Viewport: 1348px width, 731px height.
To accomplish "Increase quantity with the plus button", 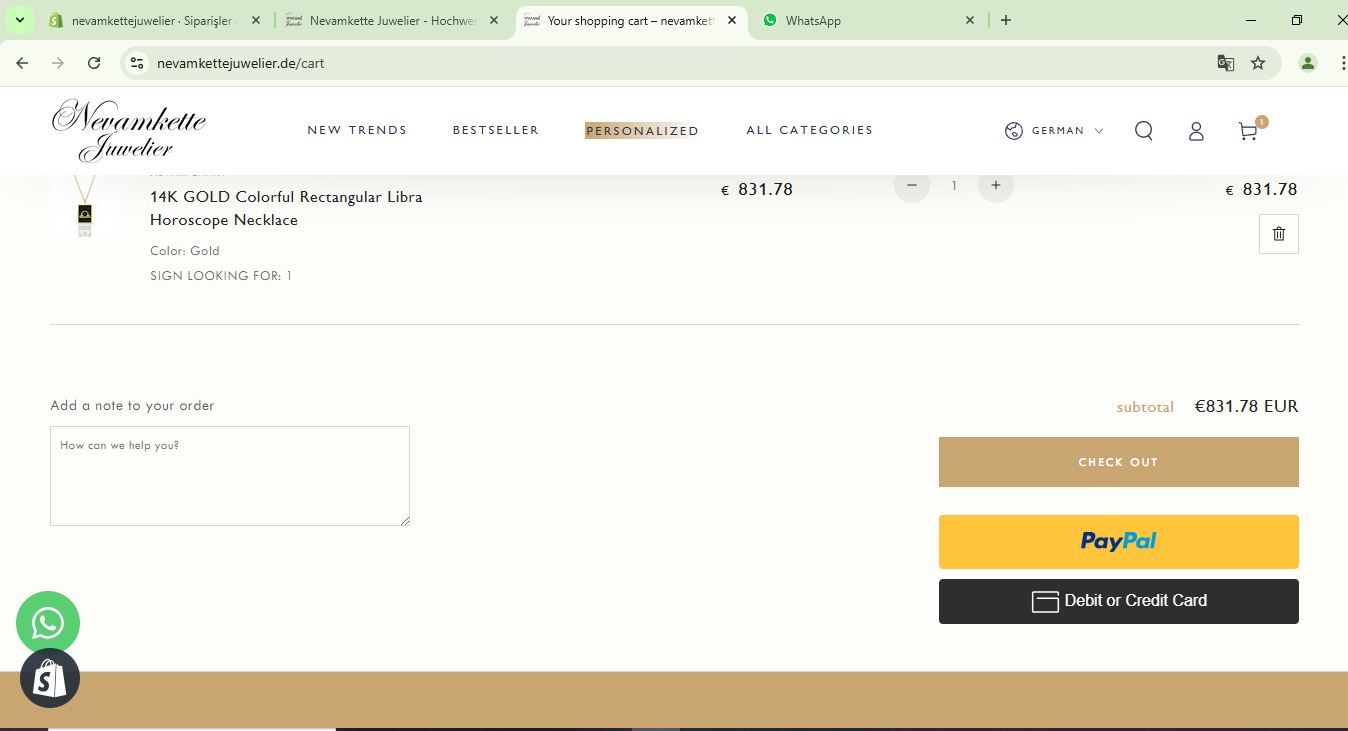I will click(995, 185).
